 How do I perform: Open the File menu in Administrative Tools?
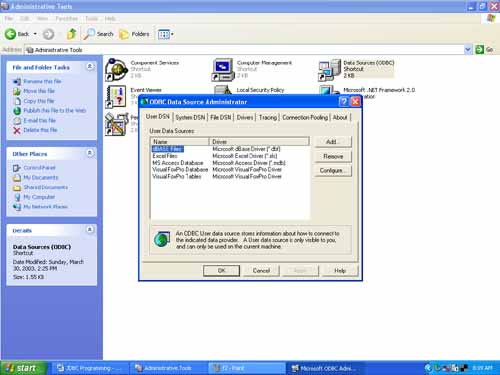pos(9,19)
